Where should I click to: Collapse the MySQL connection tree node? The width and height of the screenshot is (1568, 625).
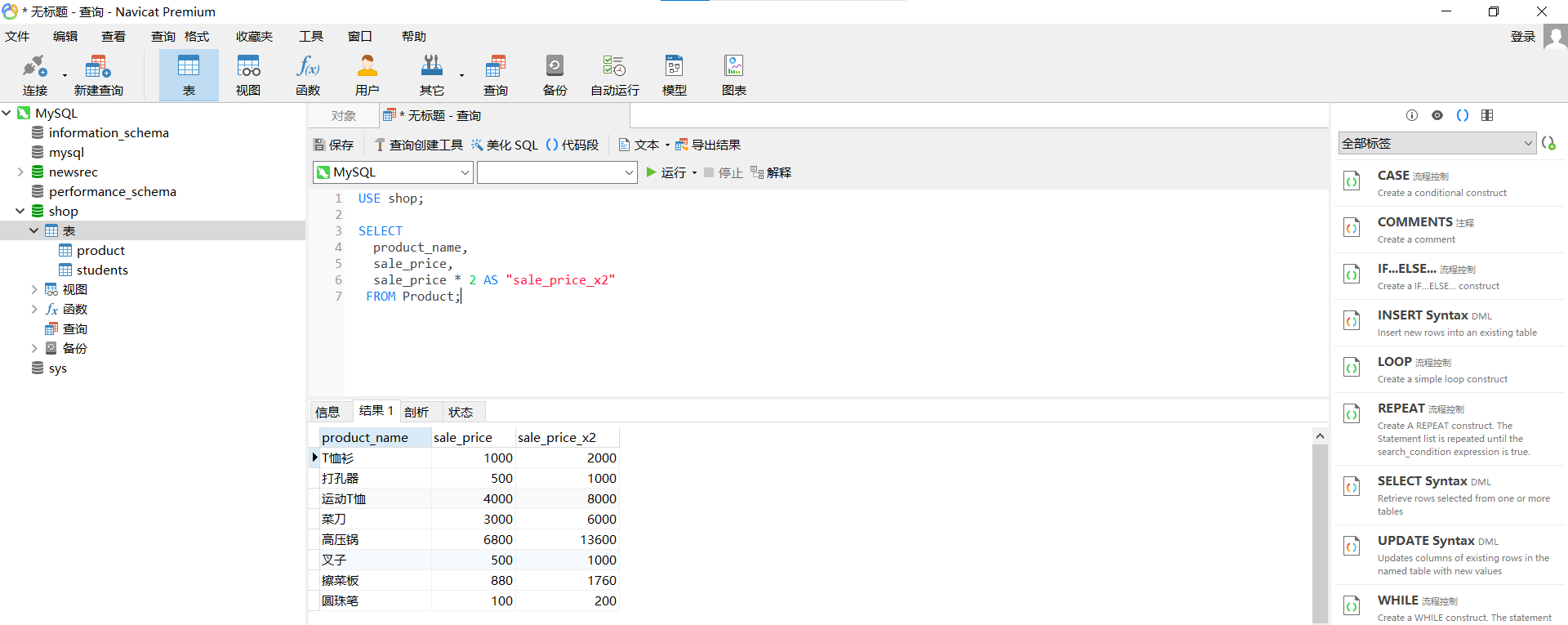click(x=7, y=113)
